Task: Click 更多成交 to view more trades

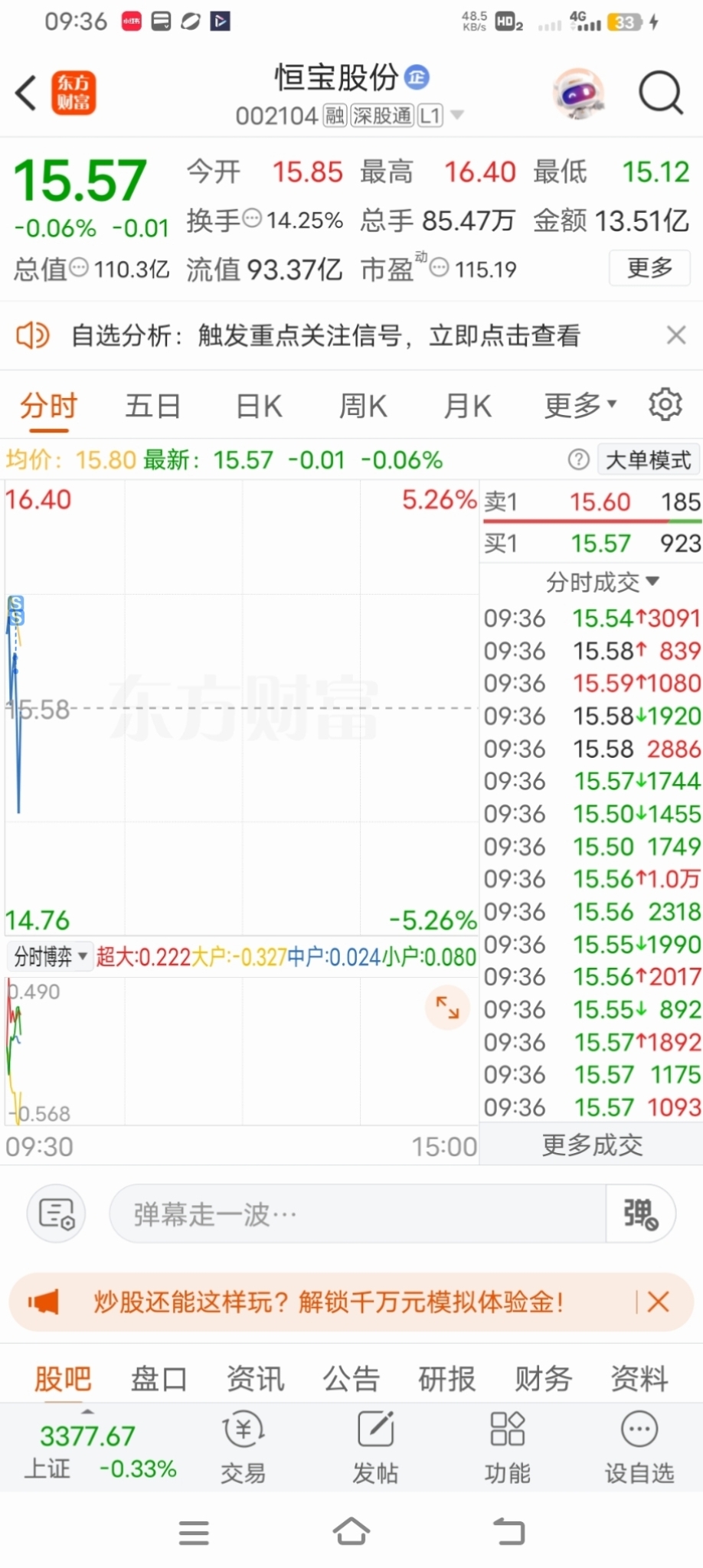Action: pos(592,1145)
